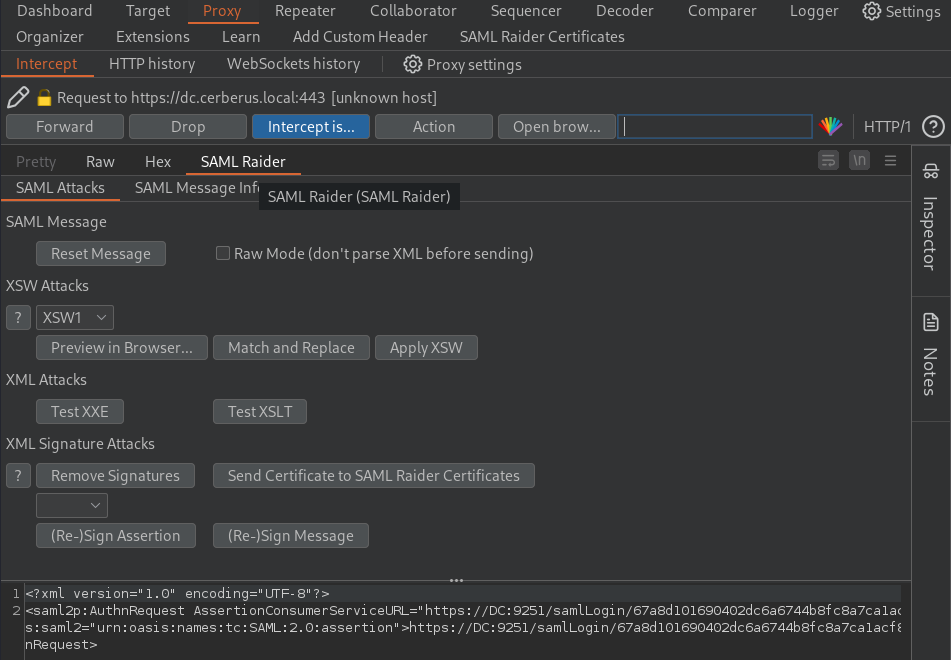
Task: Switch the message view to Raw
Action: coord(100,161)
